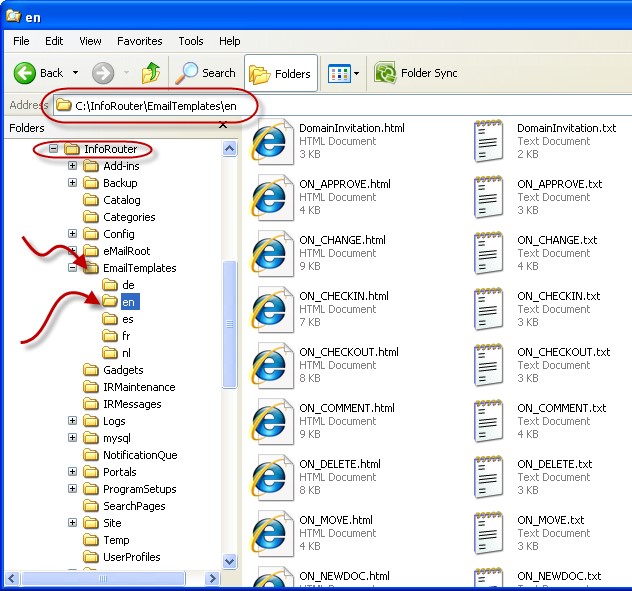The height and width of the screenshot is (591, 632).
Task: Select ON_APPROVE.txt notepad icon
Action: (489, 197)
